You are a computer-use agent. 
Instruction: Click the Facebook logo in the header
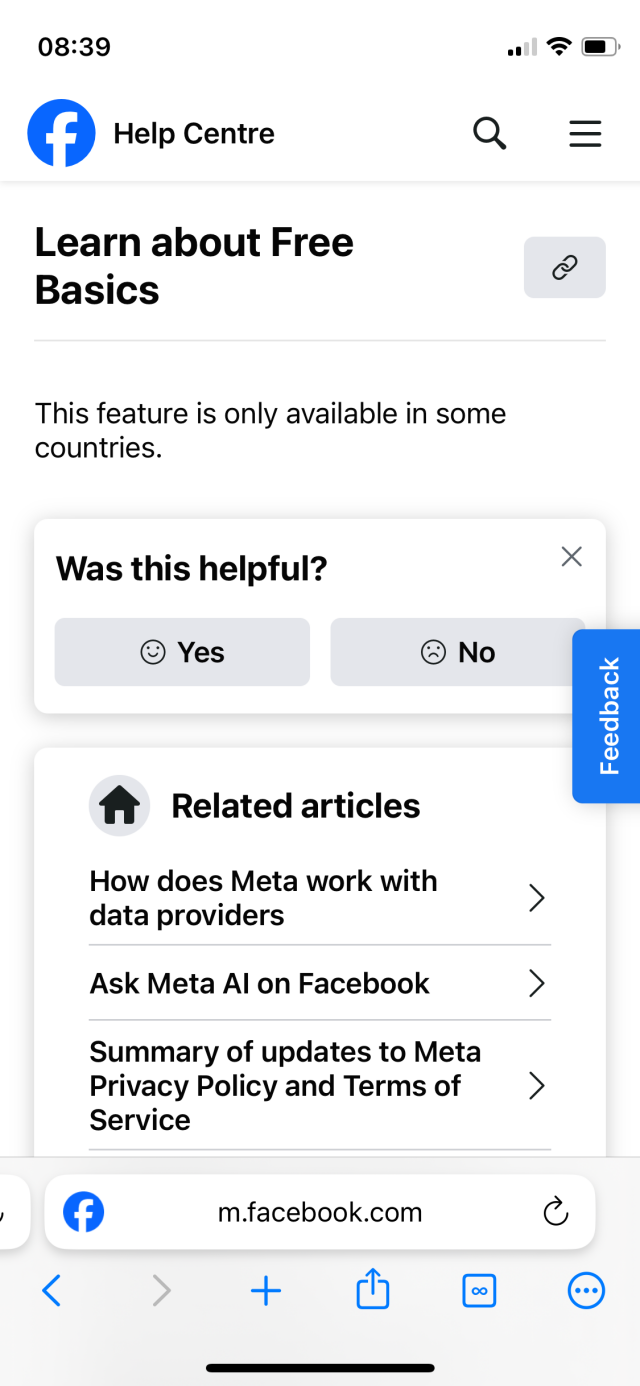(x=61, y=132)
